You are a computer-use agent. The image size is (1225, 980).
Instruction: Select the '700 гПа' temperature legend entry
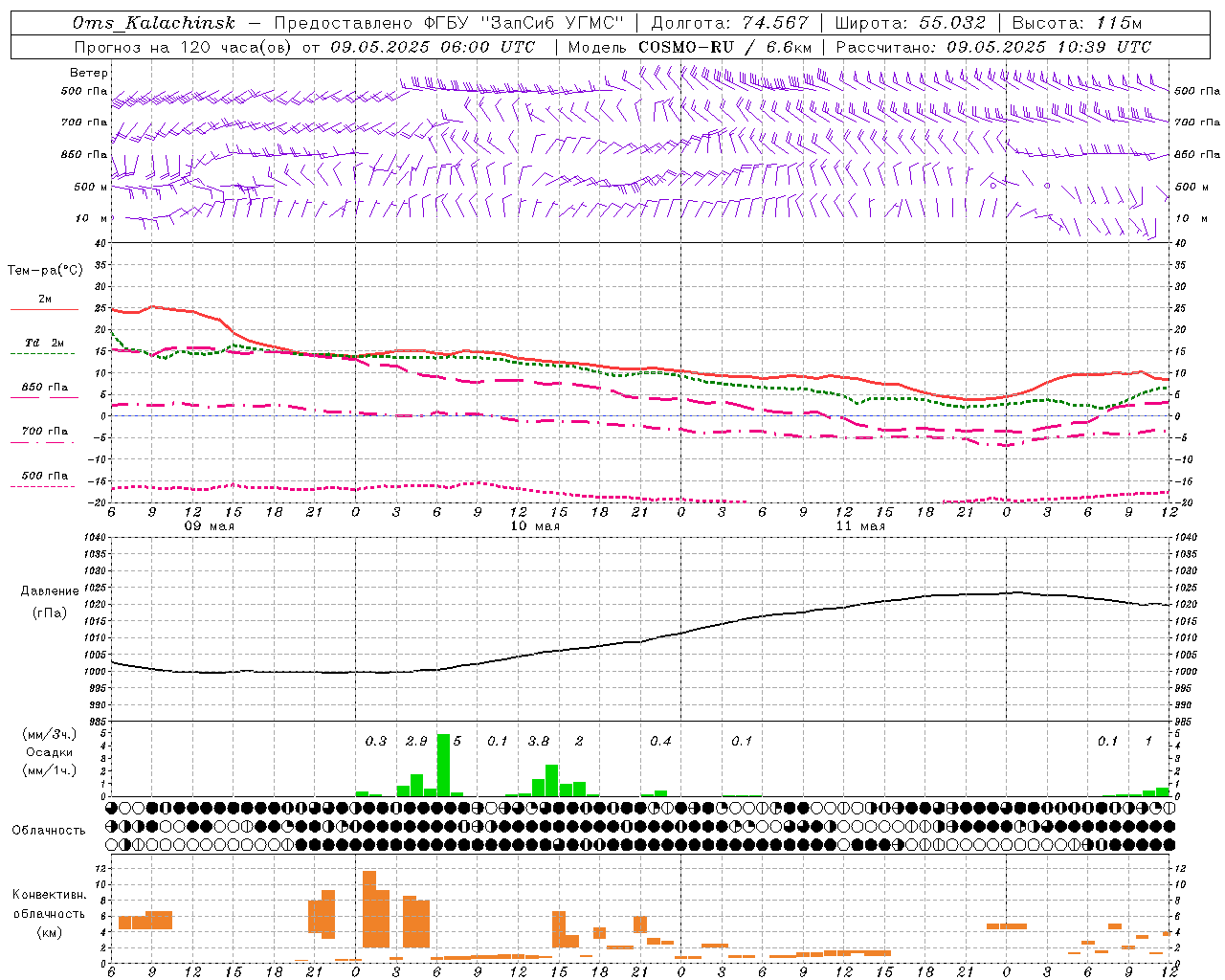pyautogui.click(x=45, y=432)
